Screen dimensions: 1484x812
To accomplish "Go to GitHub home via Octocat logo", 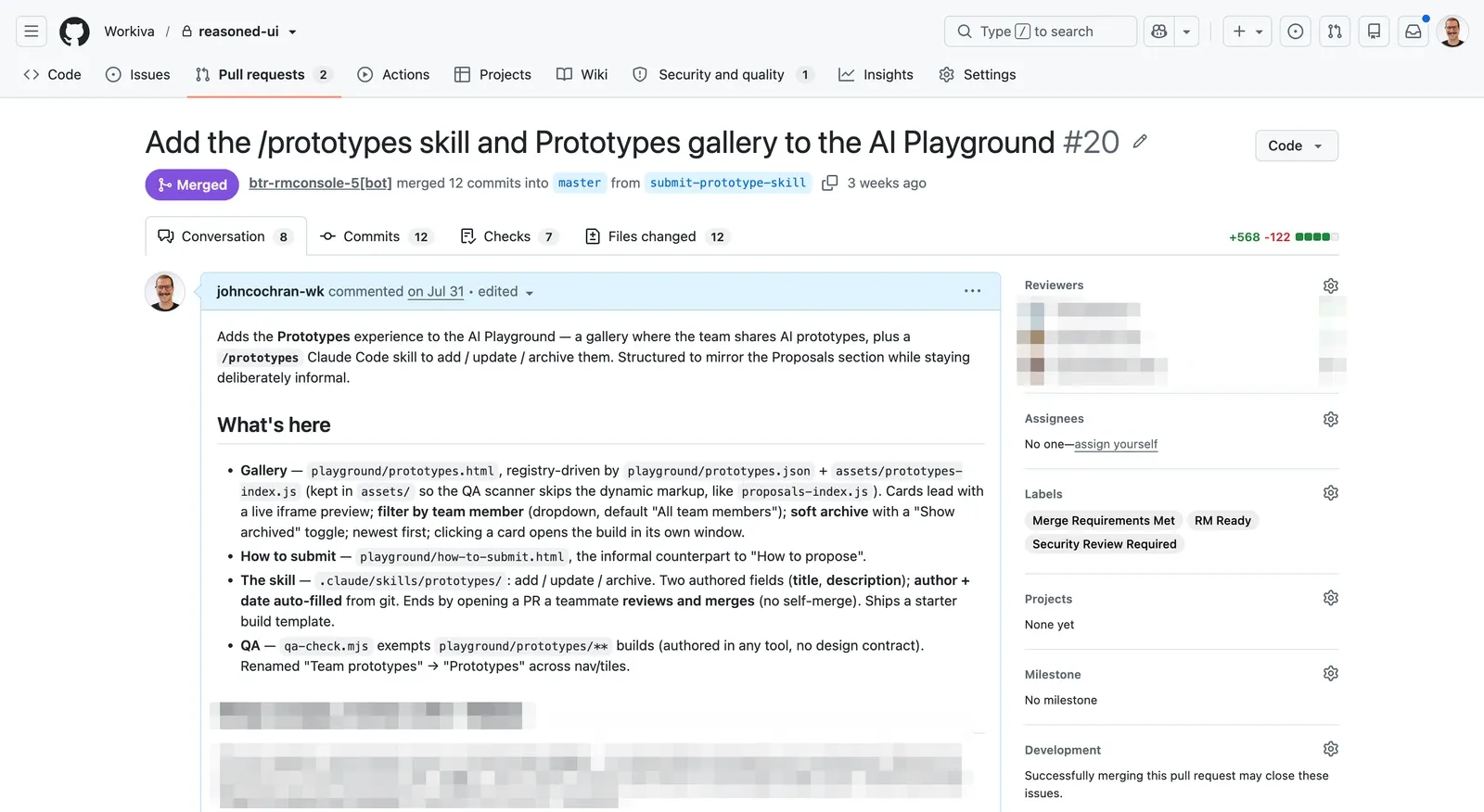I will [x=74, y=32].
